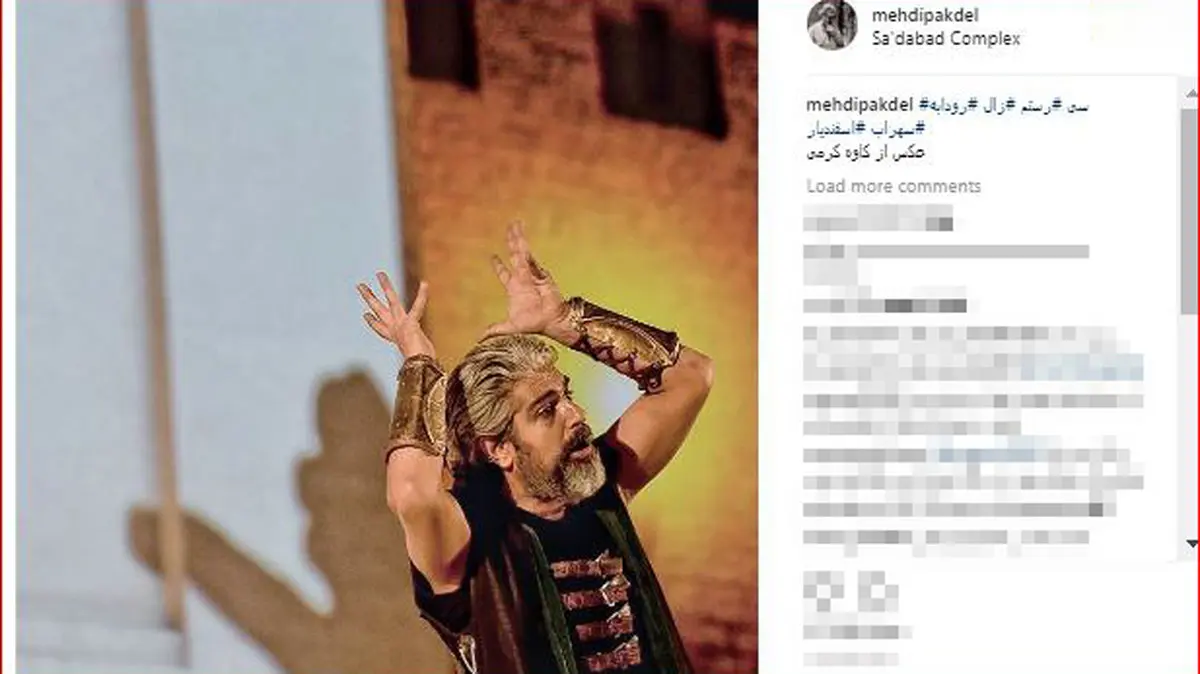The width and height of the screenshot is (1200, 674).
Task: Click the blurred likes count below icons
Action: click(858, 631)
